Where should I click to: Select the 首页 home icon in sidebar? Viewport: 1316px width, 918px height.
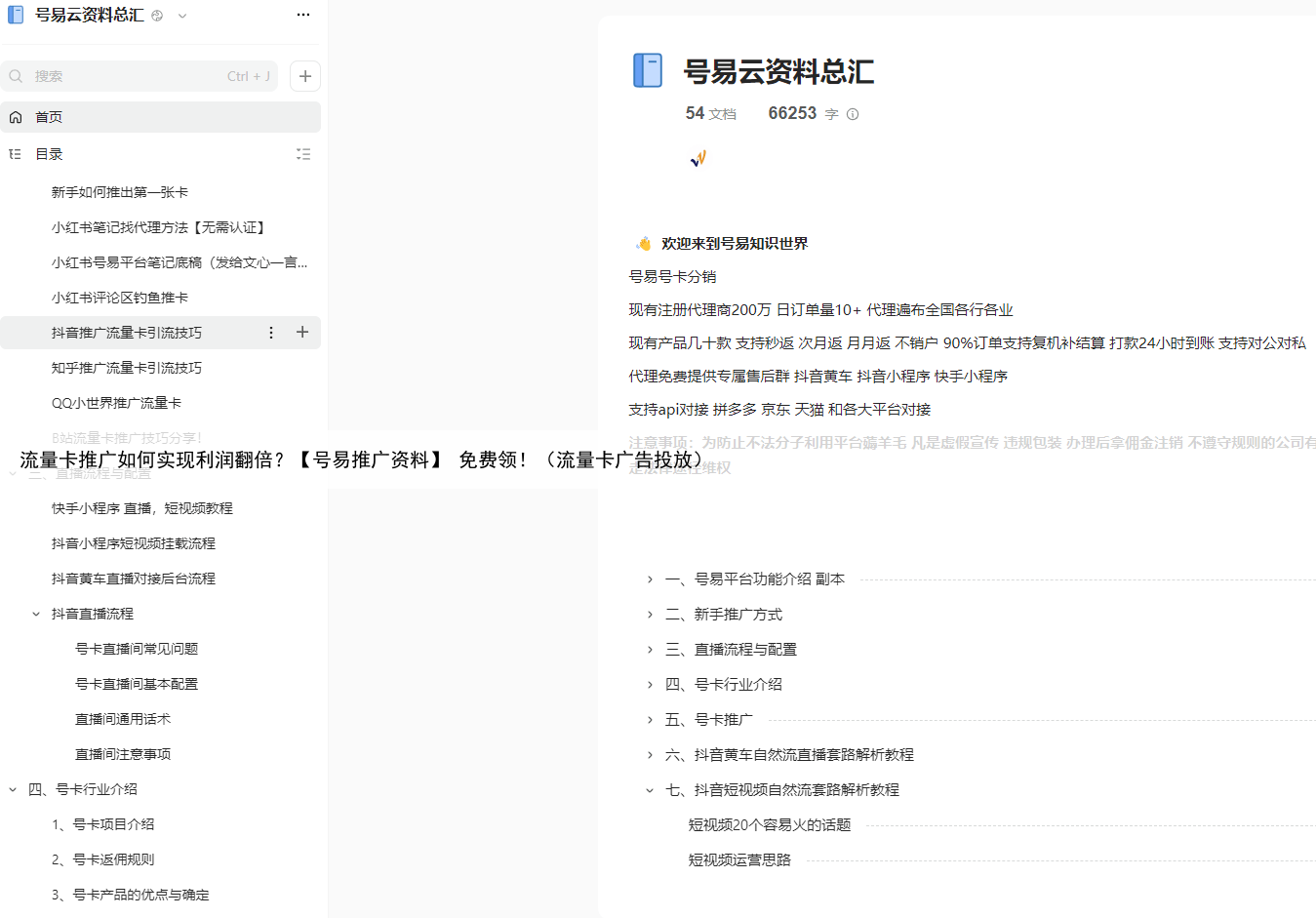pos(14,116)
